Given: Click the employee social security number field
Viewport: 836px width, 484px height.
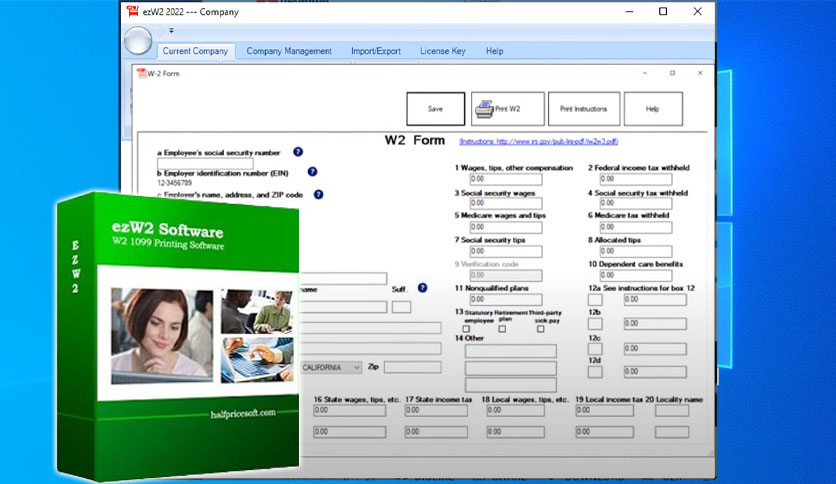Looking at the screenshot, I should click(x=205, y=163).
